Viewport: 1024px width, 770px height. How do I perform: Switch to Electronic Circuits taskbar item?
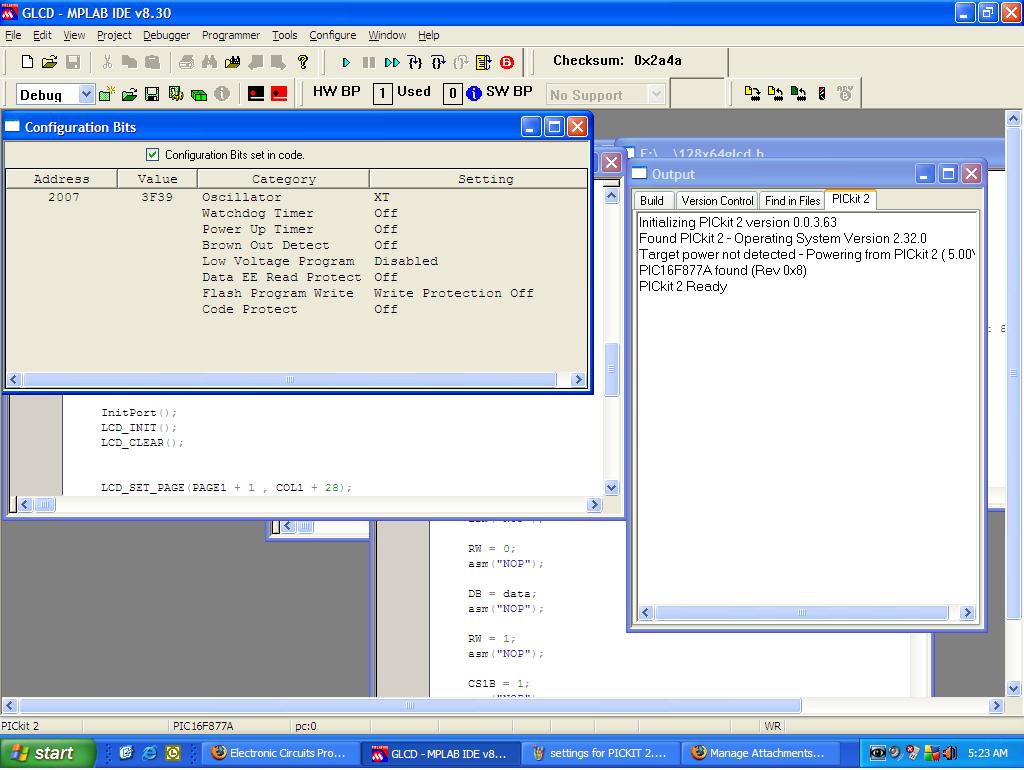click(280, 753)
